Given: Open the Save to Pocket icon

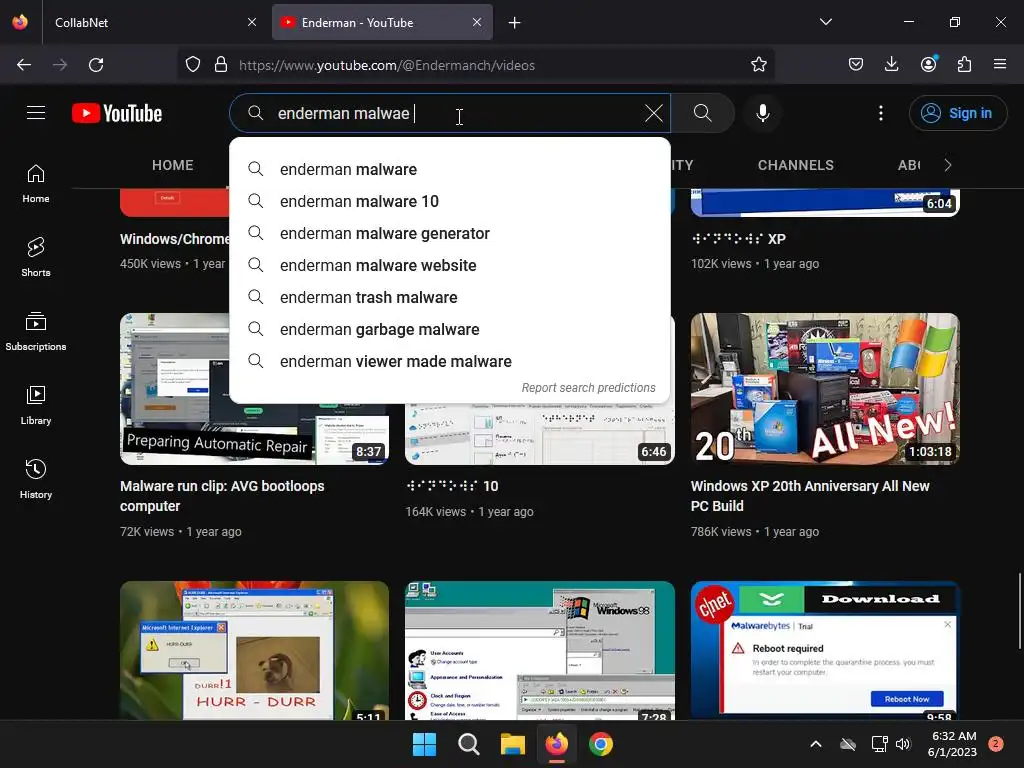Looking at the screenshot, I should coord(856,65).
